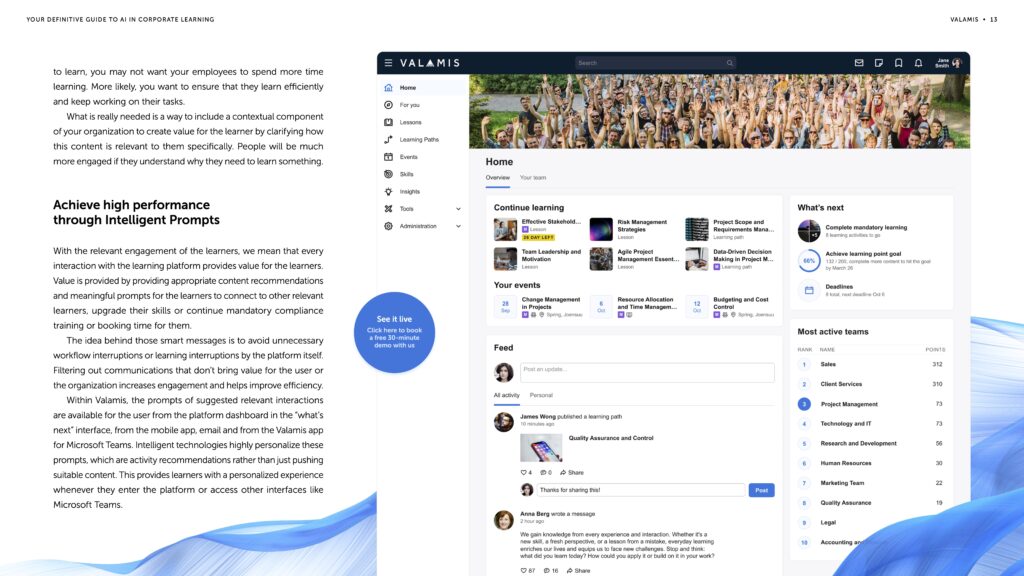Image resolution: width=1024 pixels, height=576 pixels.
Task: Open the notifications bell icon
Action: click(x=918, y=63)
